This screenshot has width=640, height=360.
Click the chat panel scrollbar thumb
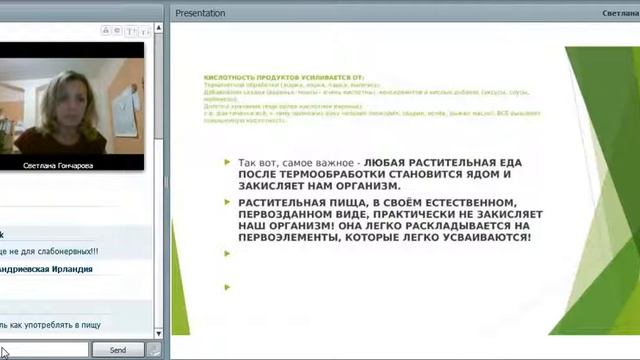pyautogui.click(x=159, y=86)
